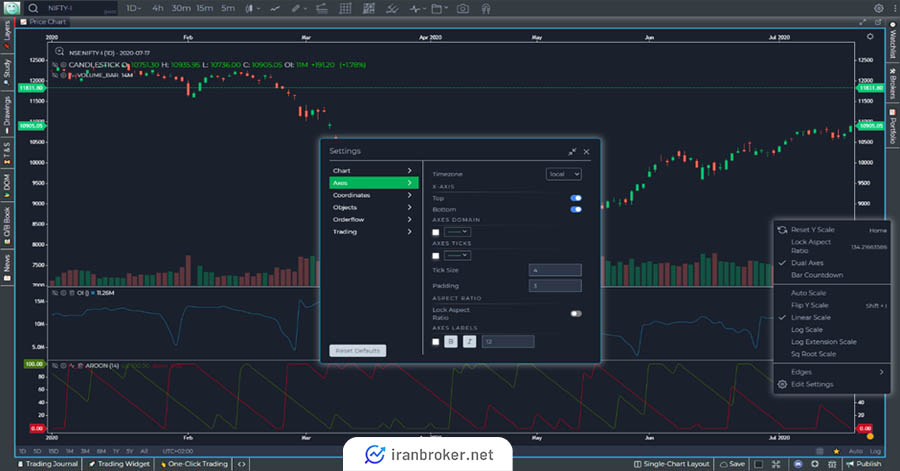
Task: Expand the Chart settings category
Action: [x=373, y=170]
